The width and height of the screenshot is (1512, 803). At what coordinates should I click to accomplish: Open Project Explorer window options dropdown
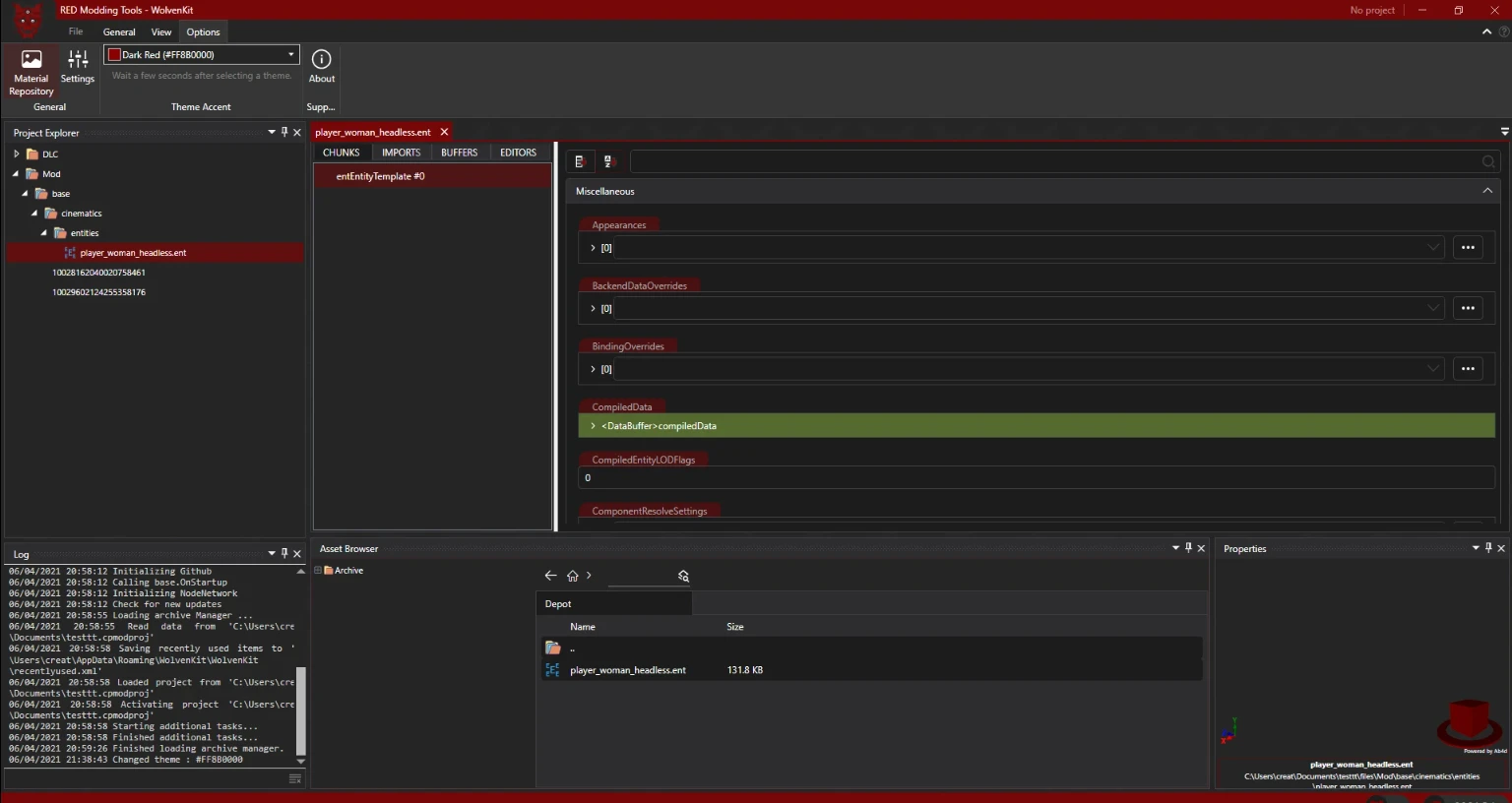[272, 132]
